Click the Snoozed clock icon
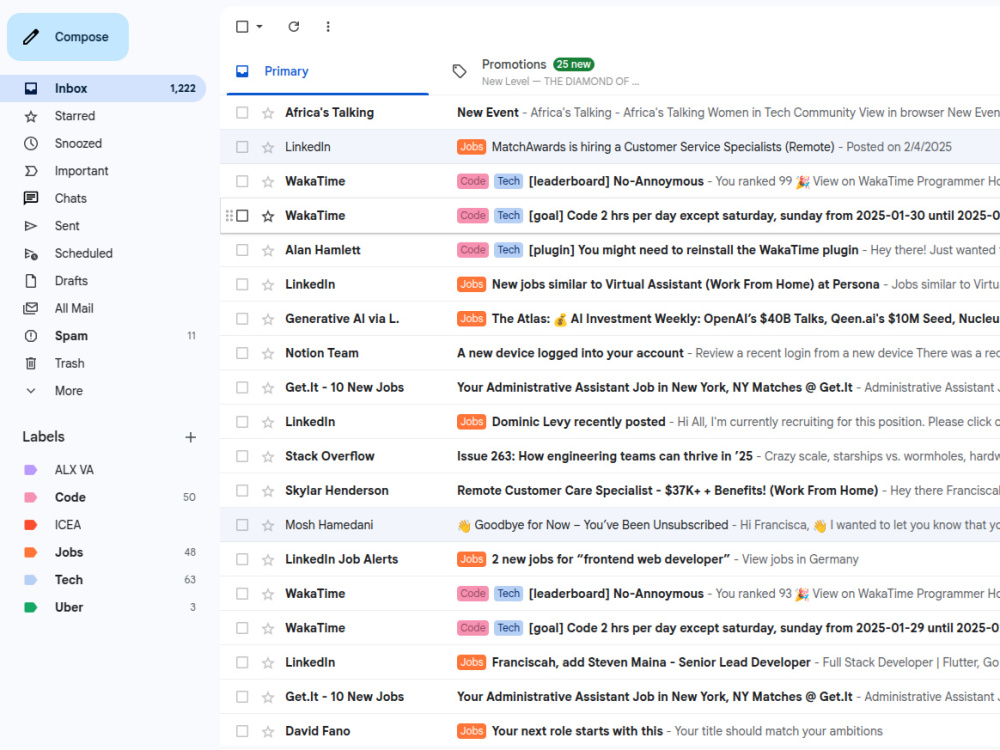The image size is (1000, 750). click(x=31, y=143)
